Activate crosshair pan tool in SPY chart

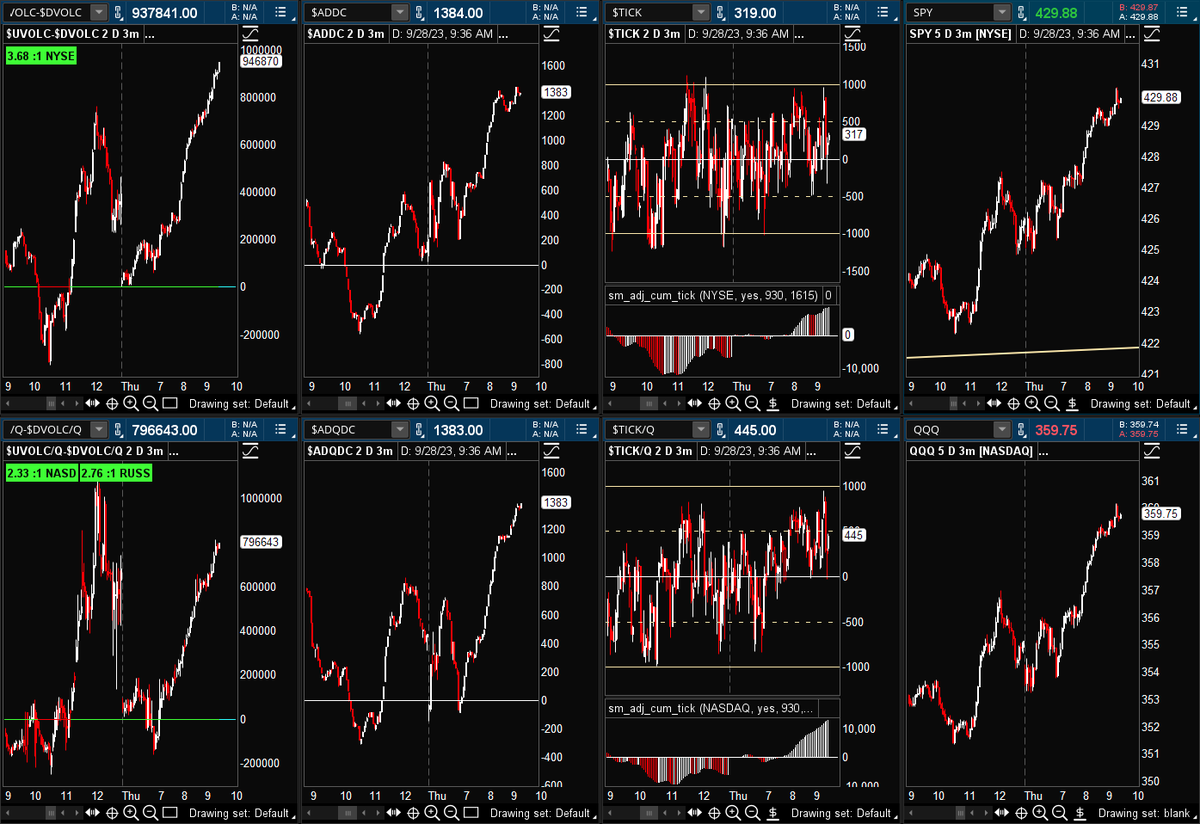(1014, 404)
